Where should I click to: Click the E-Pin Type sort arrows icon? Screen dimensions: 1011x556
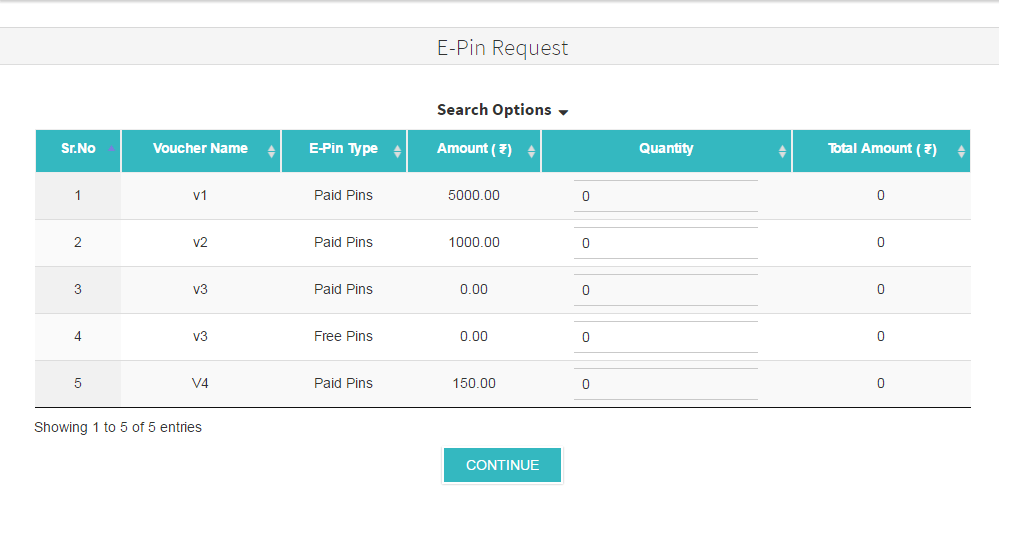(397, 152)
